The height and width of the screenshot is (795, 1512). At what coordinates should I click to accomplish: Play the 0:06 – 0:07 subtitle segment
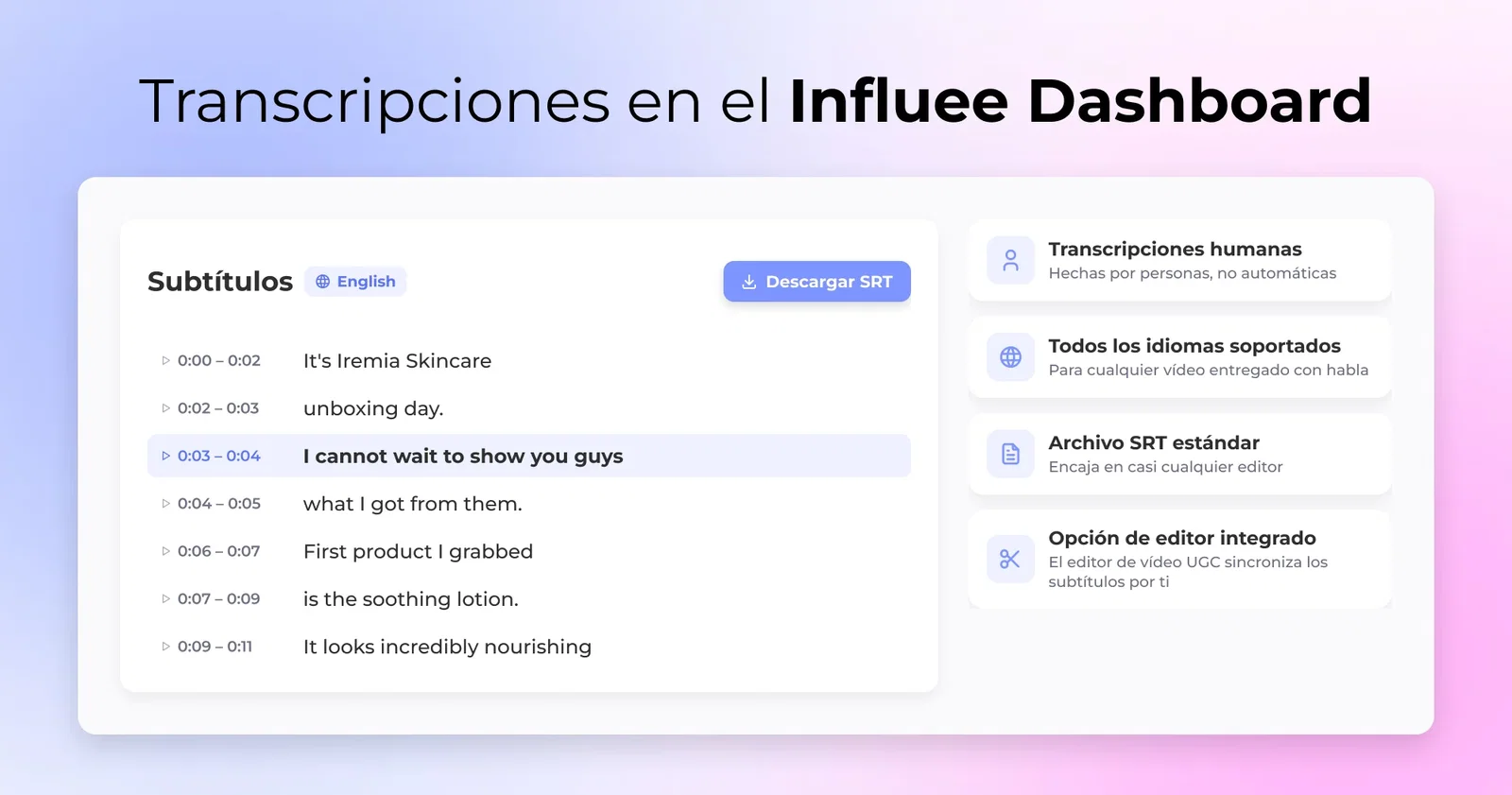click(x=165, y=551)
